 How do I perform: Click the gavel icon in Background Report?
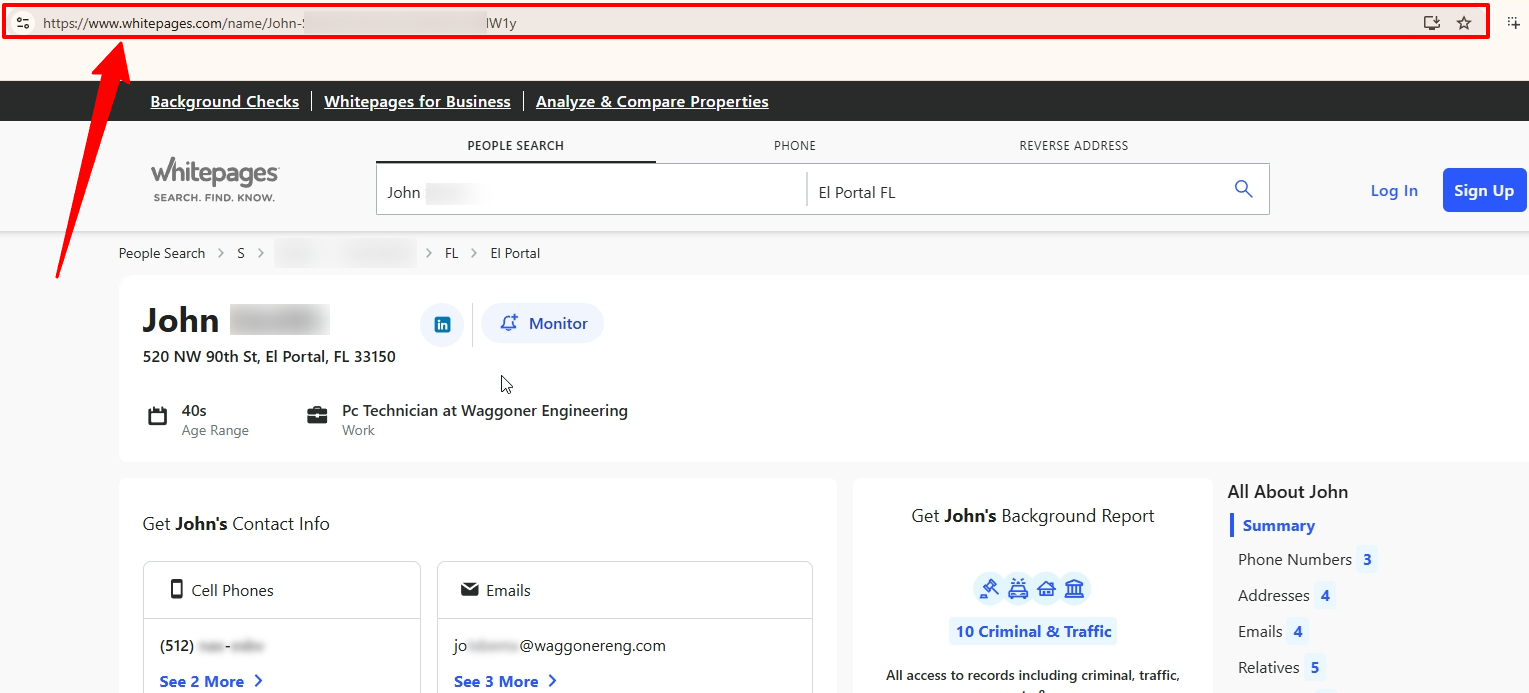[x=989, y=588]
